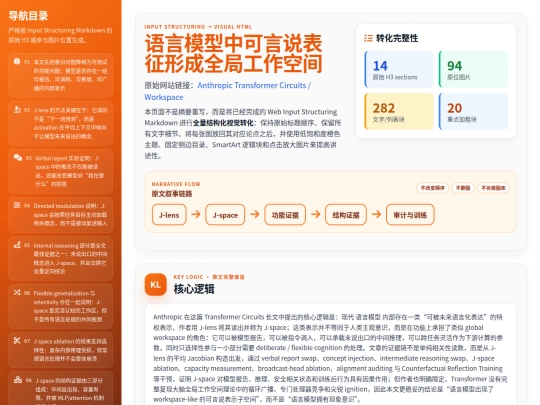Click the 不另做图库 pill tag
The image size is (540, 405).
click(493, 188)
